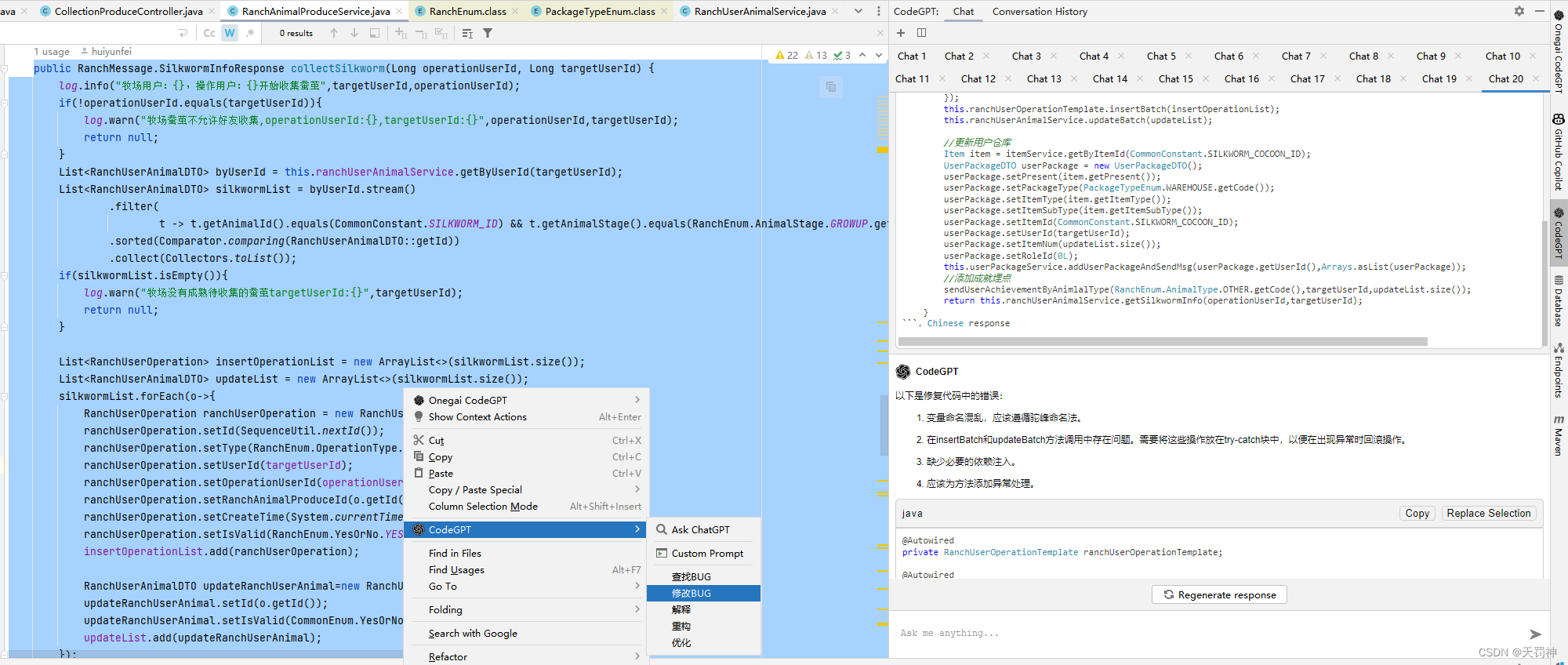Switch to RanchUserAnimalService.java tab

[x=760, y=11]
